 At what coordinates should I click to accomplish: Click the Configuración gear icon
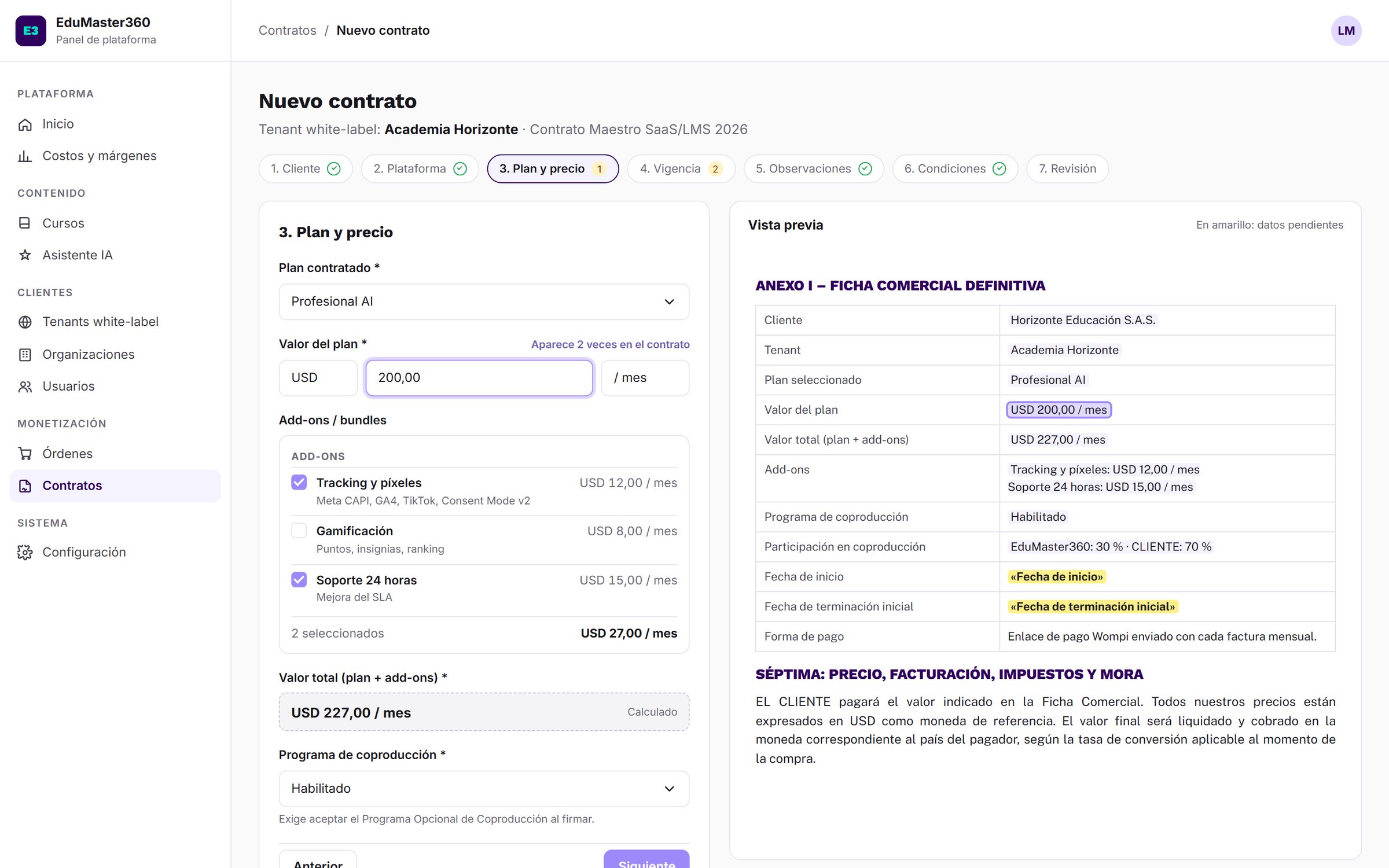point(25,553)
